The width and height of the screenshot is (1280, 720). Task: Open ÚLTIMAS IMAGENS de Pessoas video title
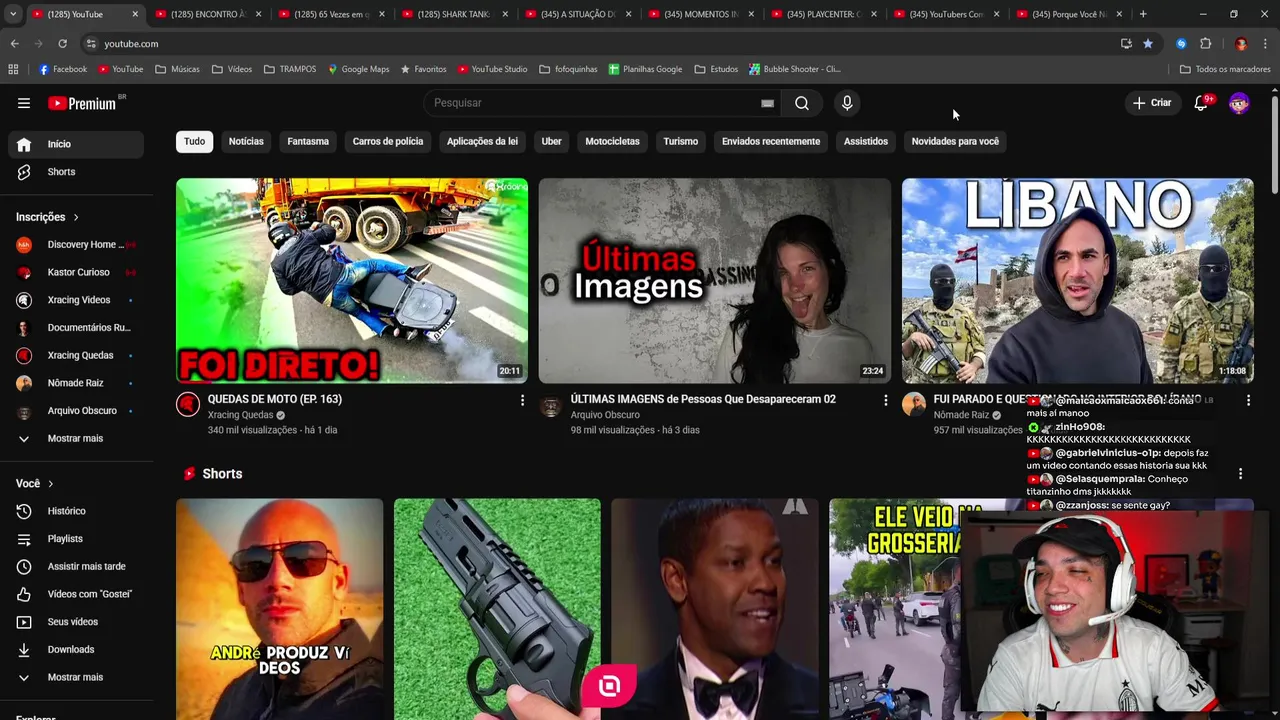click(x=703, y=399)
